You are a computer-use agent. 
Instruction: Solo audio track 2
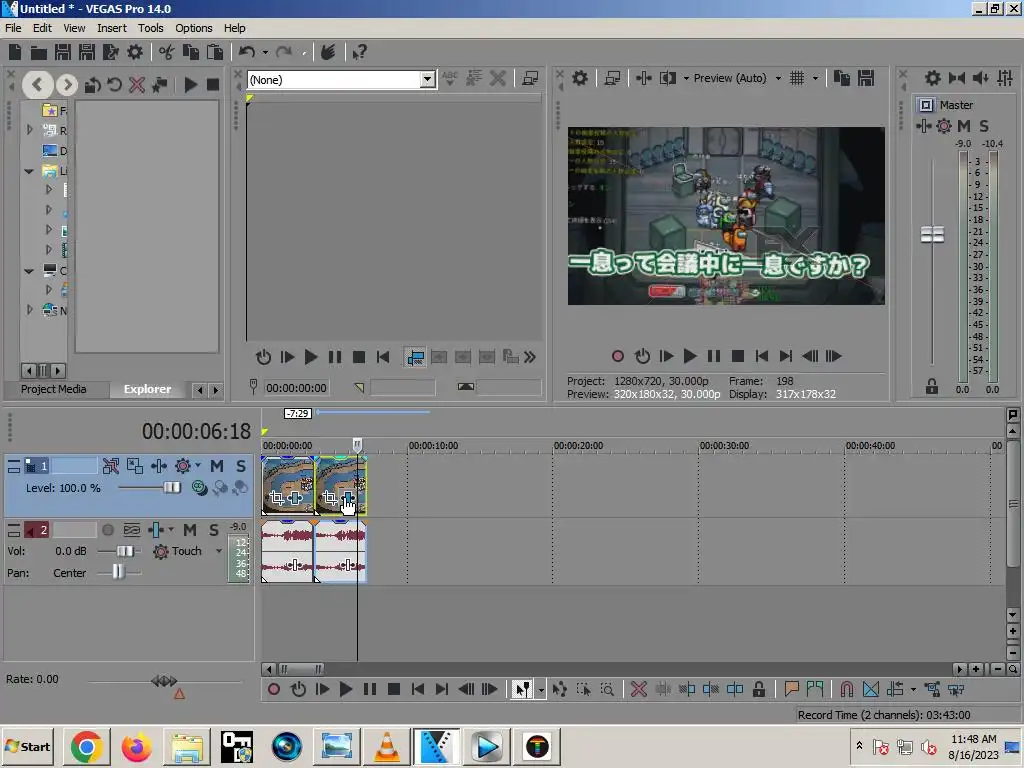pyautogui.click(x=214, y=530)
